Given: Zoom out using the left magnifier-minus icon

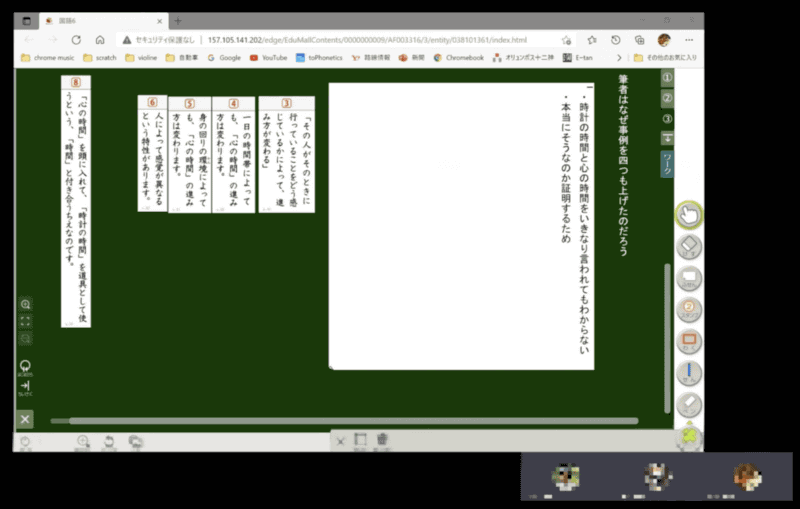Looking at the screenshot, I should coord(25,339).
